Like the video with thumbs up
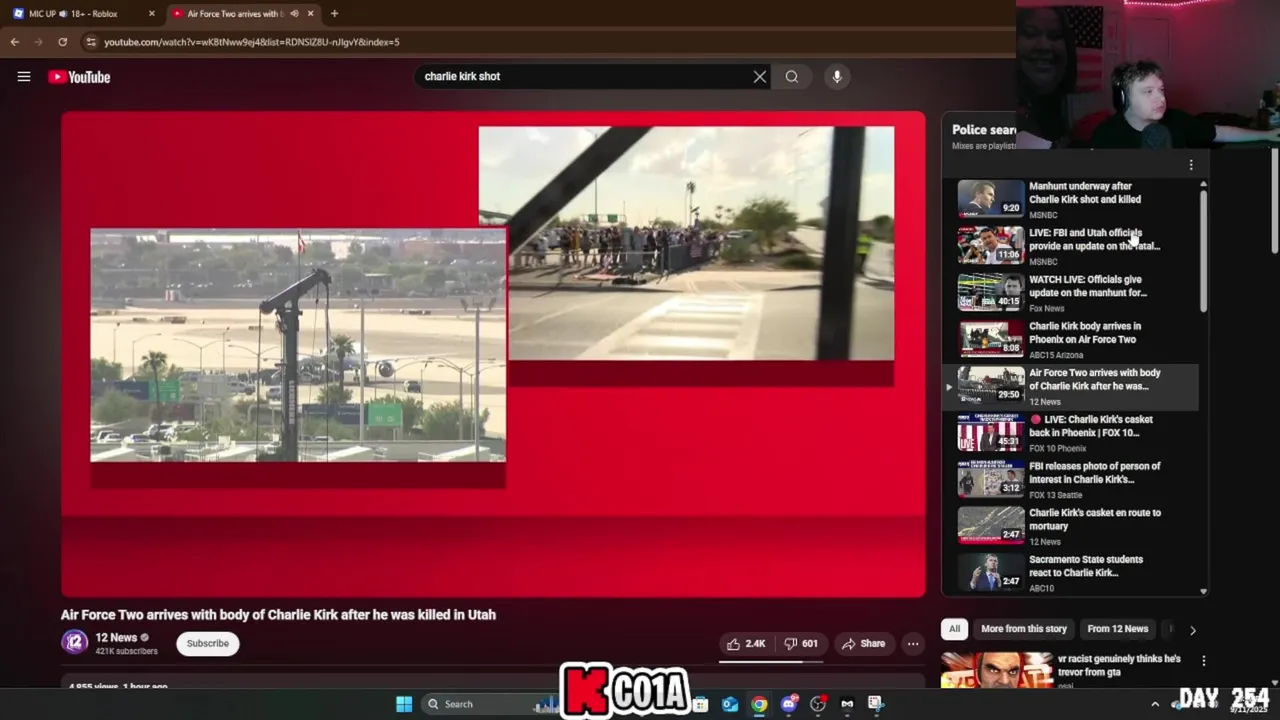This screenshot has height=720, width=1280. click(745, 644)
